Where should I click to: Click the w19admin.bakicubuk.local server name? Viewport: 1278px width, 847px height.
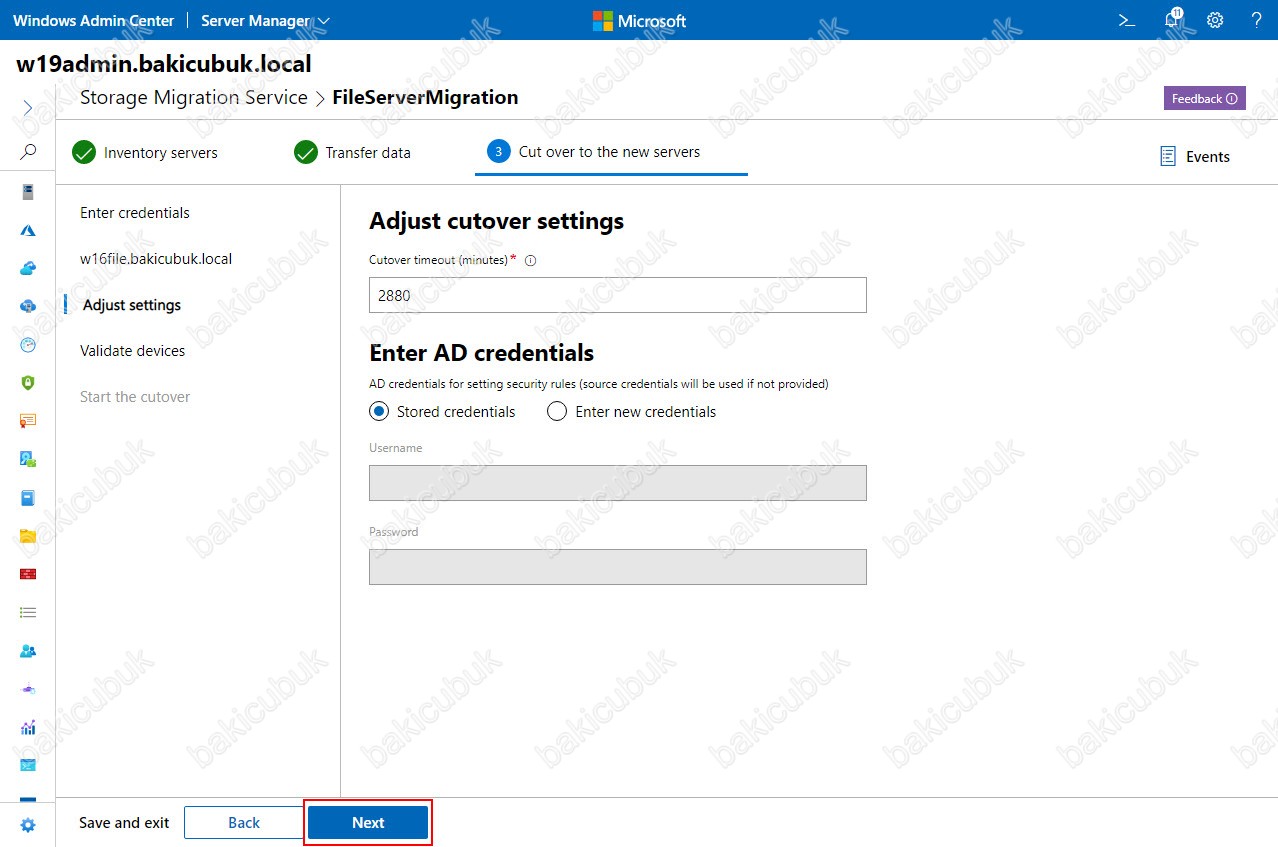tap(164, 64)
